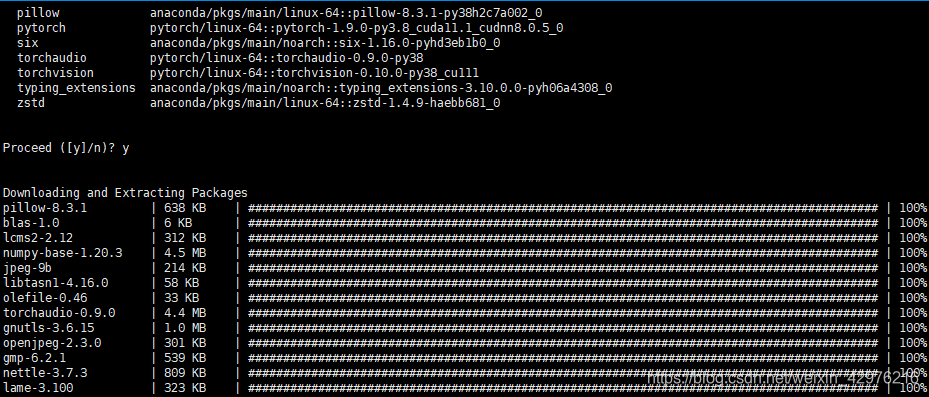This screenshot has height=397, width=929.
Task: Click the 'pytorch' package name in install list
Action: pyautogui.click(x=41, y=28)
